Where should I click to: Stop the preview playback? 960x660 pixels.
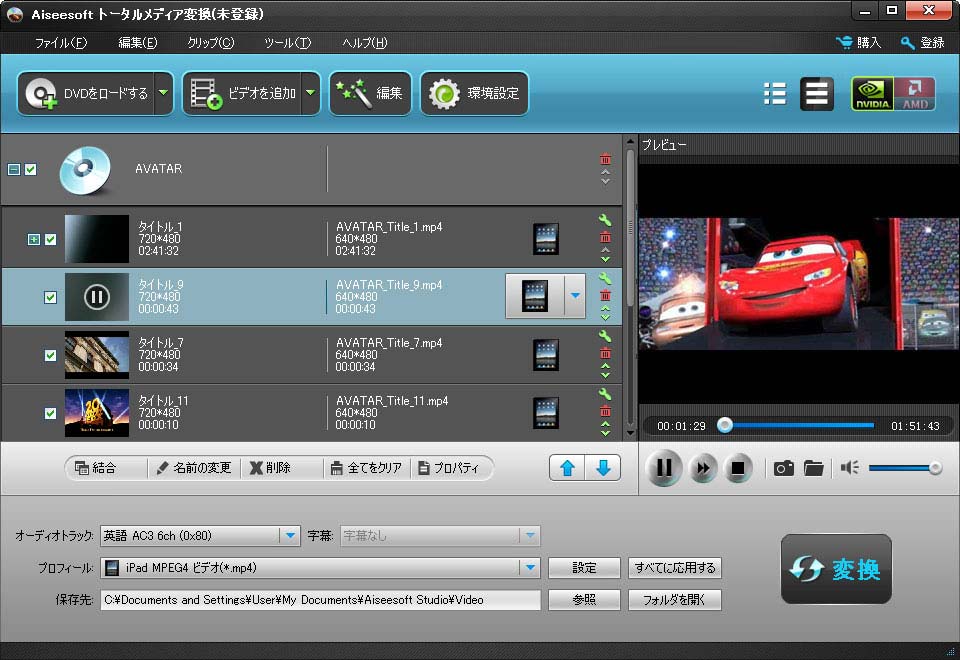(x=738, y=468)
